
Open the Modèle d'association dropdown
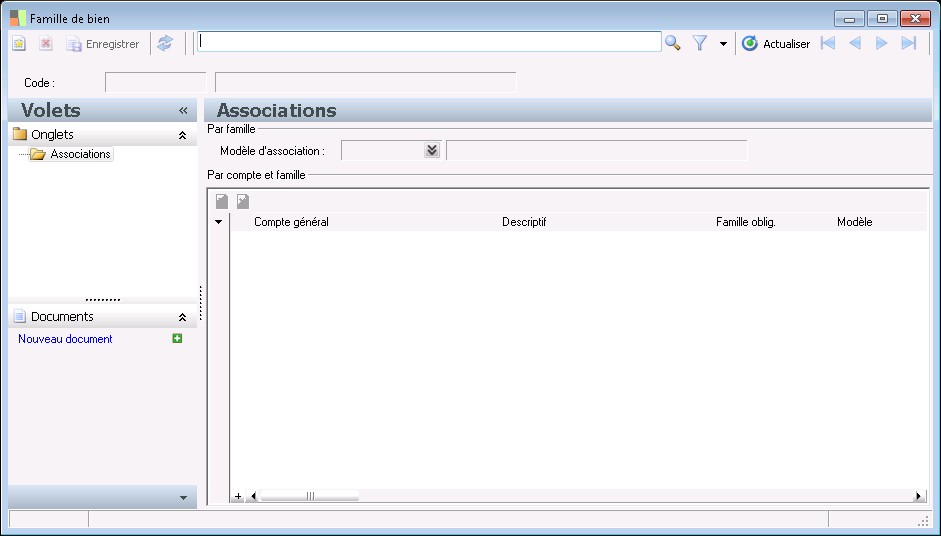432,150
